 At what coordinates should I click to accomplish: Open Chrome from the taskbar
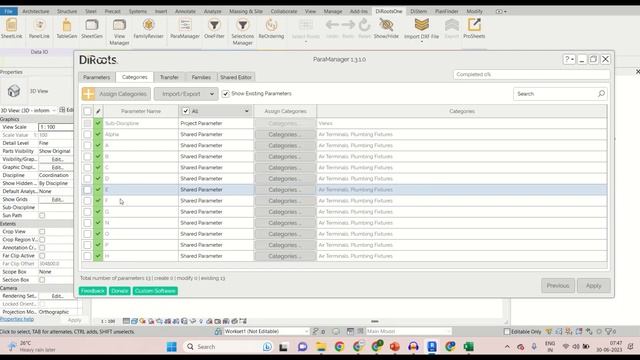coord(339,347)
